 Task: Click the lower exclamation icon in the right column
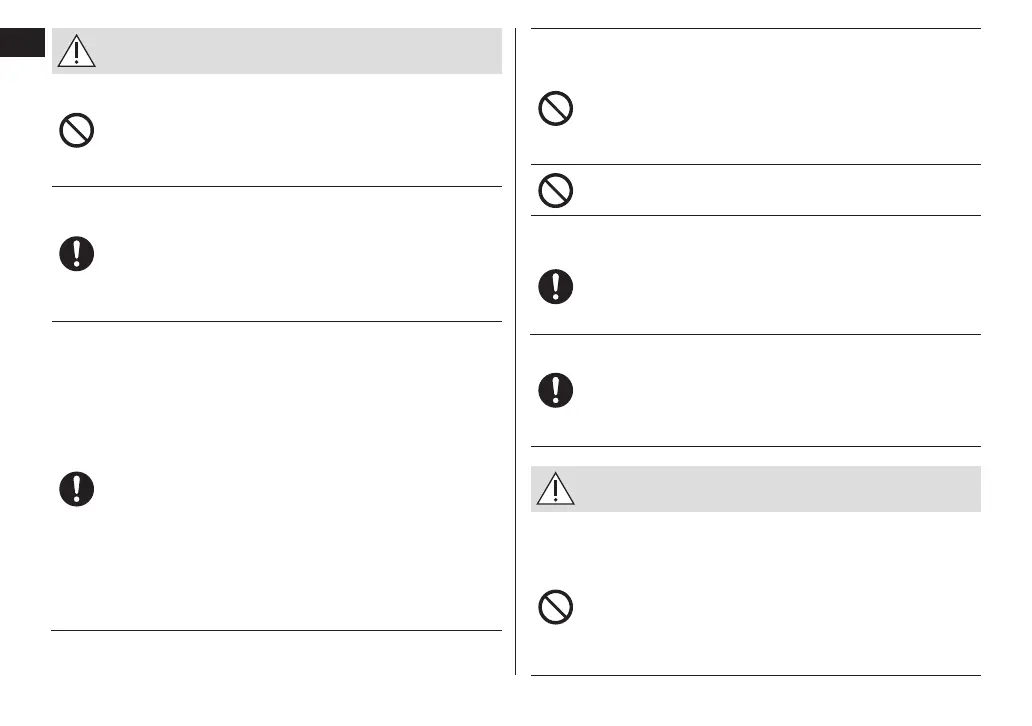556,390
